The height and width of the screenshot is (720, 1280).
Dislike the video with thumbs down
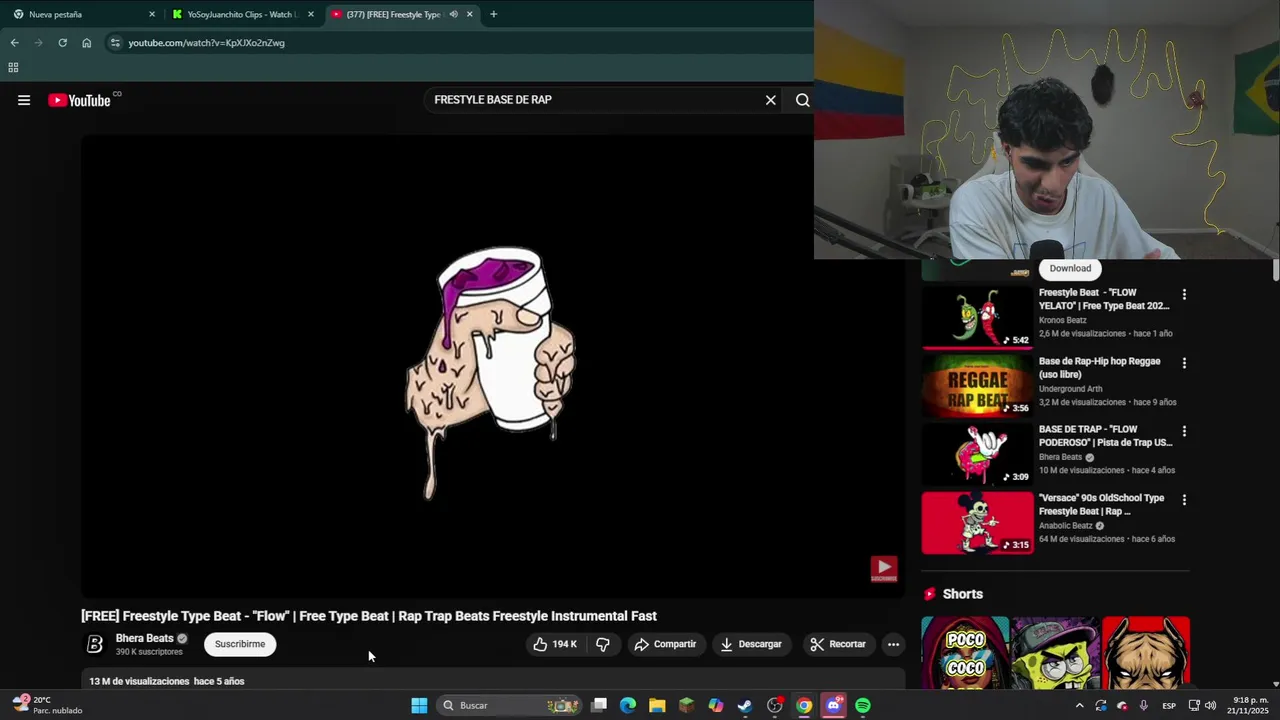pyautogui.click(x=602, y=644)
